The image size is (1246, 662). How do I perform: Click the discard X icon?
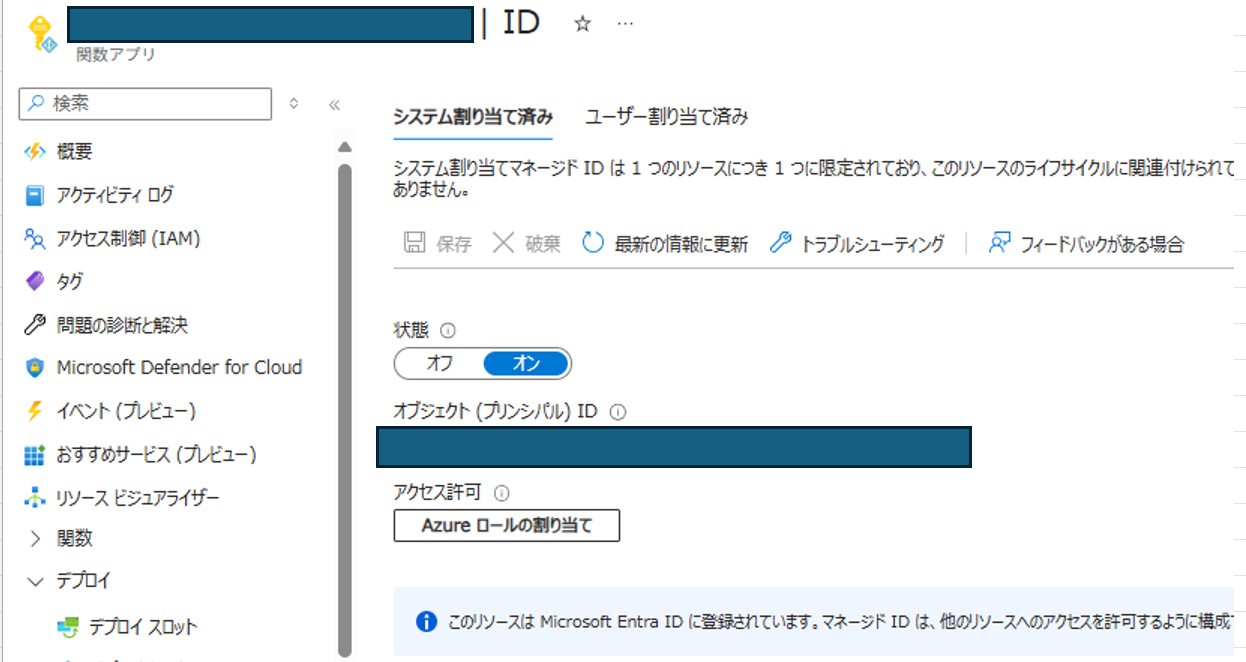point(503,243)
